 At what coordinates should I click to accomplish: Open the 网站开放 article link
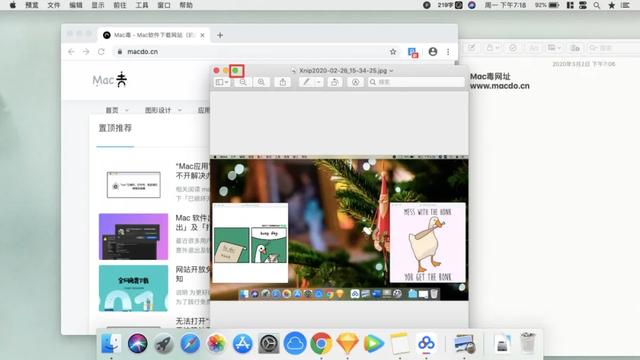coord(193,274)
